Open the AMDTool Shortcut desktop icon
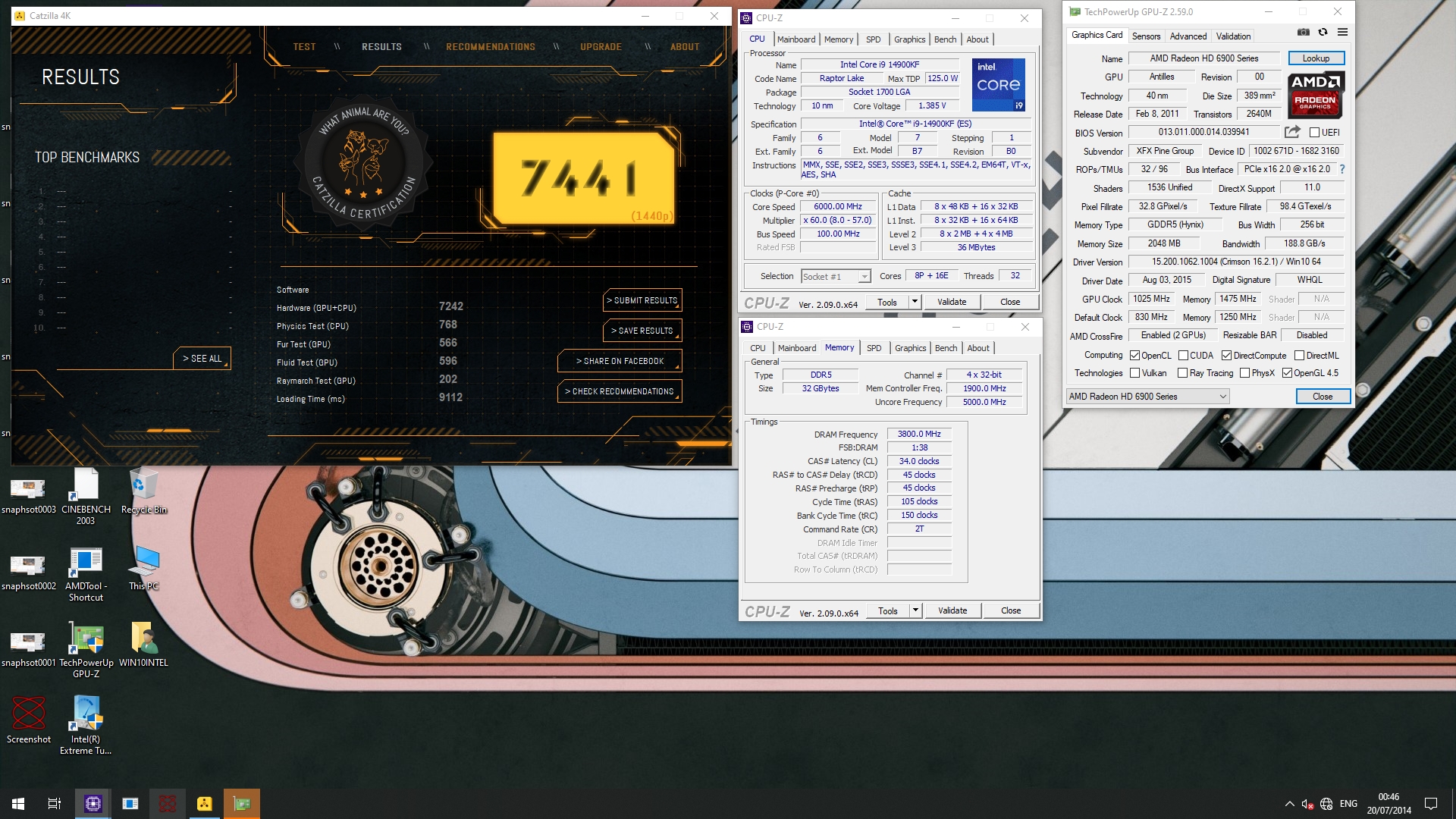This screenshot has height=819, width=1456. coord(86,574)
